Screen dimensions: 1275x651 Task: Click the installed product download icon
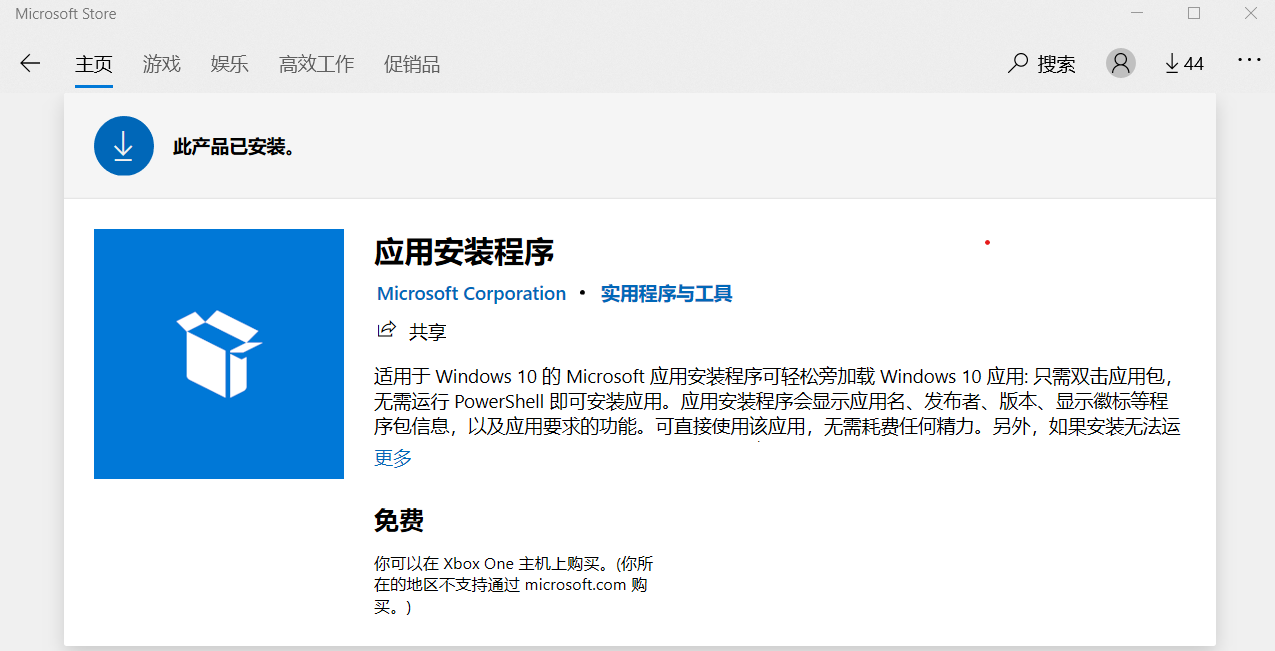click(123, 145)
